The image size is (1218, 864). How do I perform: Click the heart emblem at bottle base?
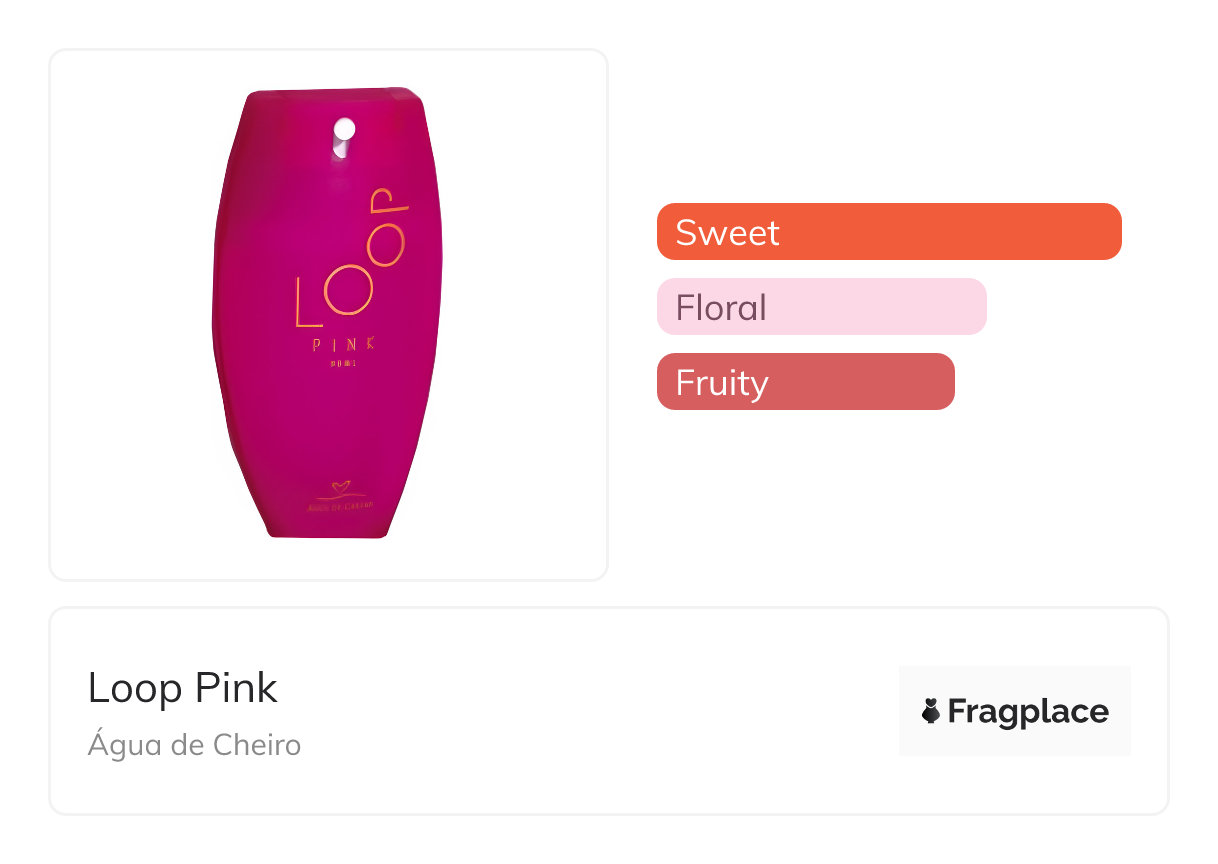340,490
